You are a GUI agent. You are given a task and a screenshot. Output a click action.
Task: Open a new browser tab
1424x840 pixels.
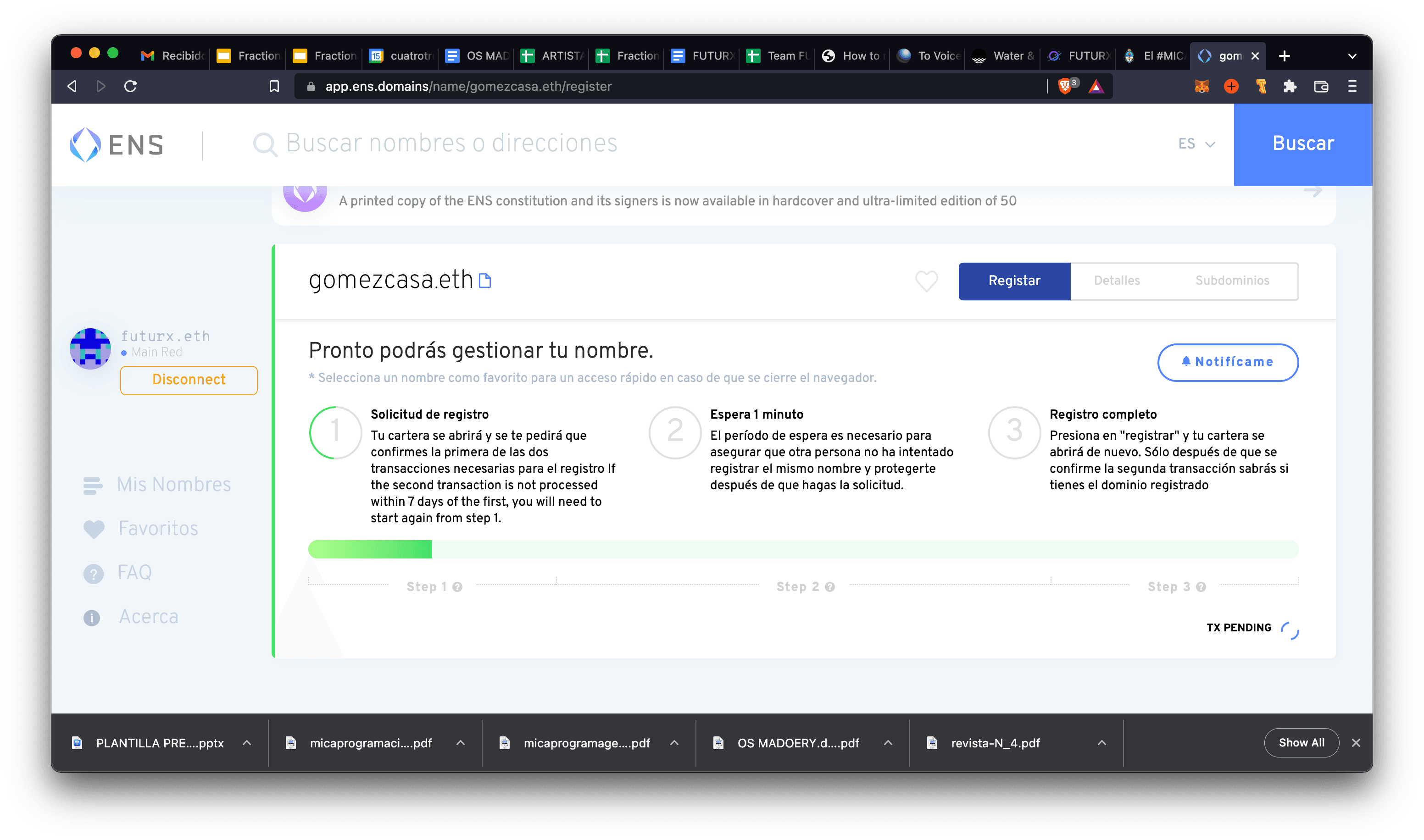[x=1284, y=55]
